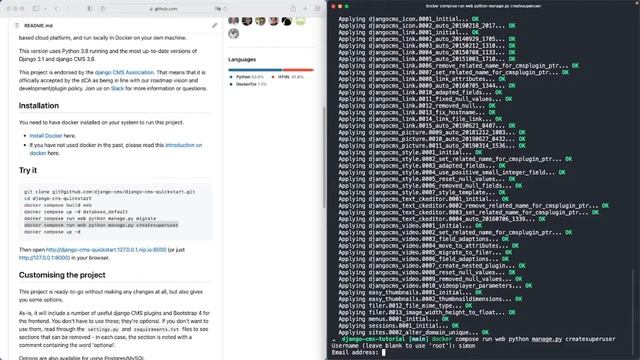Show the Safari tab overview

click(317, 9)
